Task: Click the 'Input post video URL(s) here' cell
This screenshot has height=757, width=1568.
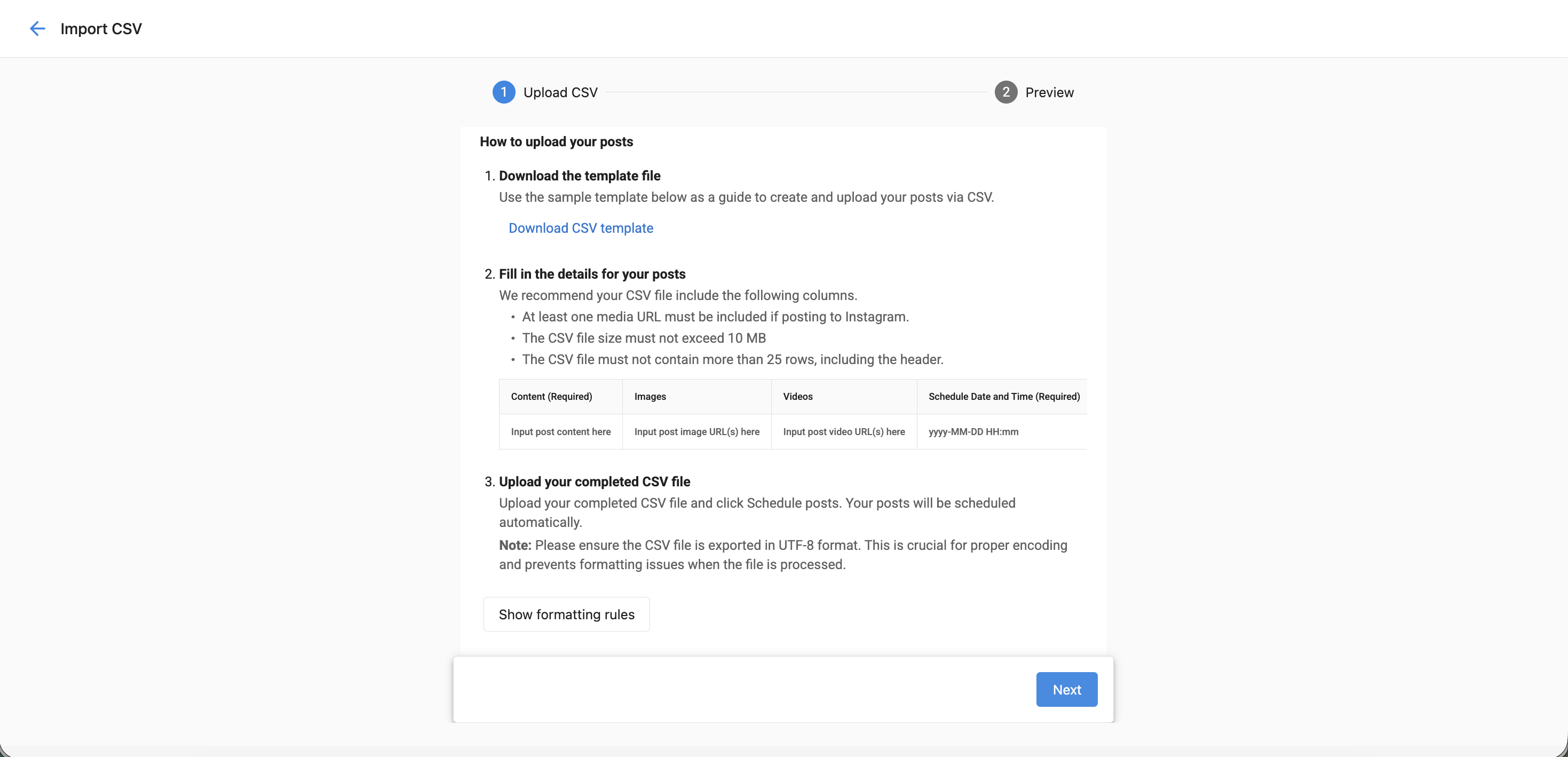Action: (844, 432)
